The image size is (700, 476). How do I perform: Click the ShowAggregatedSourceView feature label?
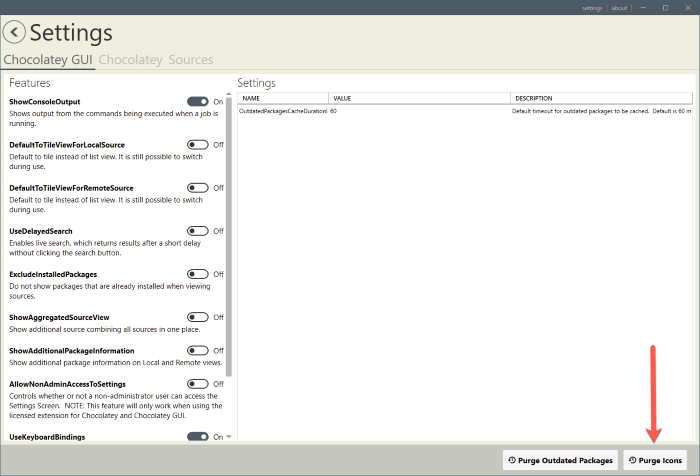[x=59, y=317]
